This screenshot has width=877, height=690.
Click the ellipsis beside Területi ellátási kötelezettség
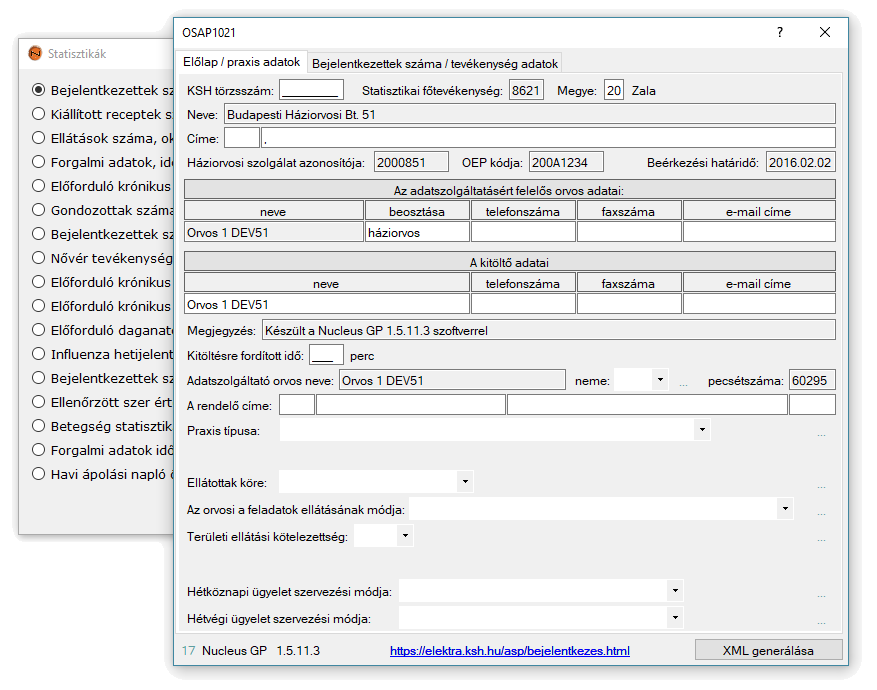coord(821,540)
